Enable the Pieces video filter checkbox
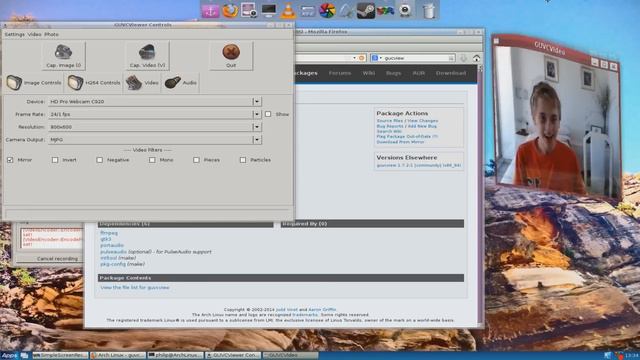 (x=196, y=160)
